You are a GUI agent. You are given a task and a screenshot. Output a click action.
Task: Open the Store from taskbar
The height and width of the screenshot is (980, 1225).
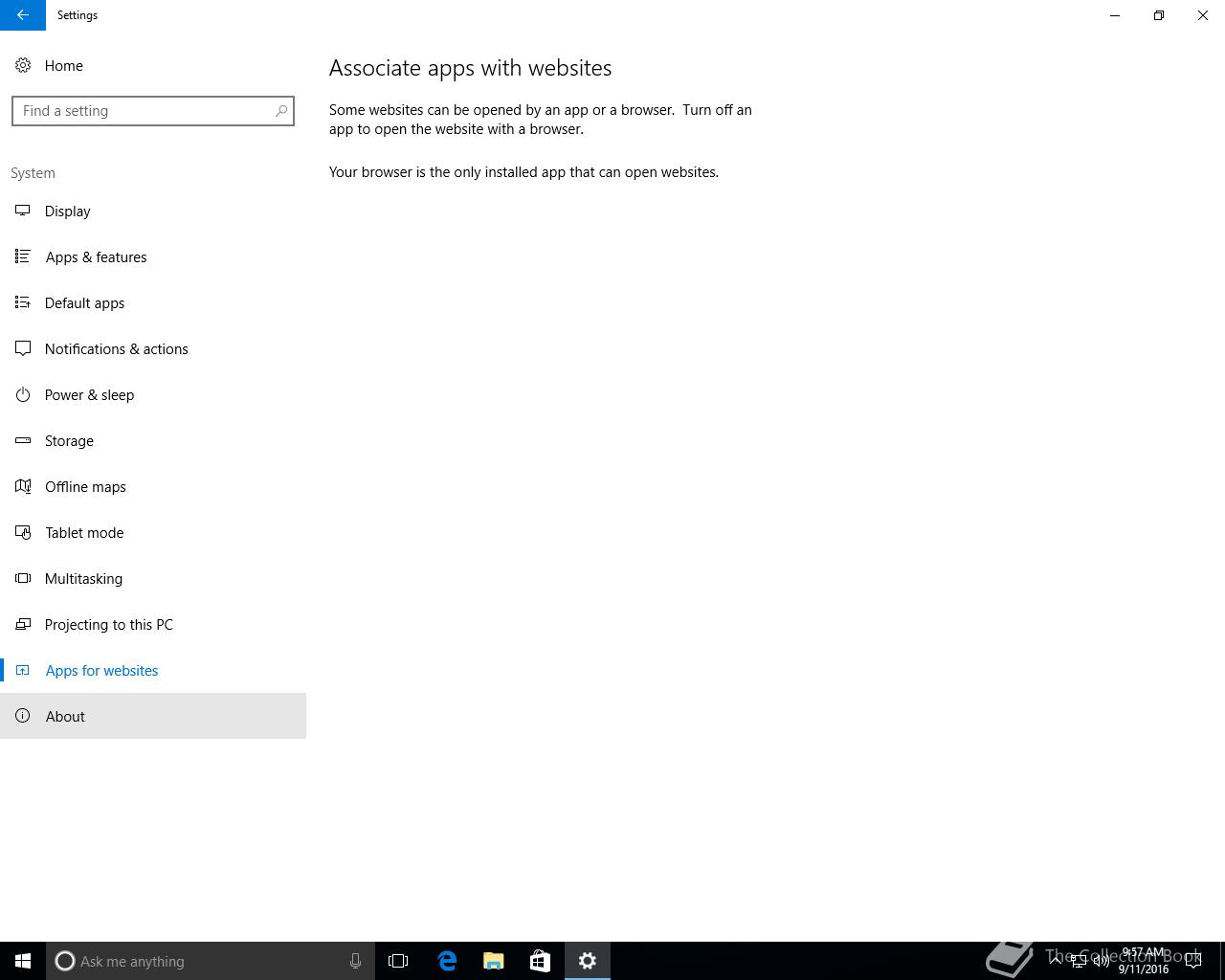tap(540, 961)
